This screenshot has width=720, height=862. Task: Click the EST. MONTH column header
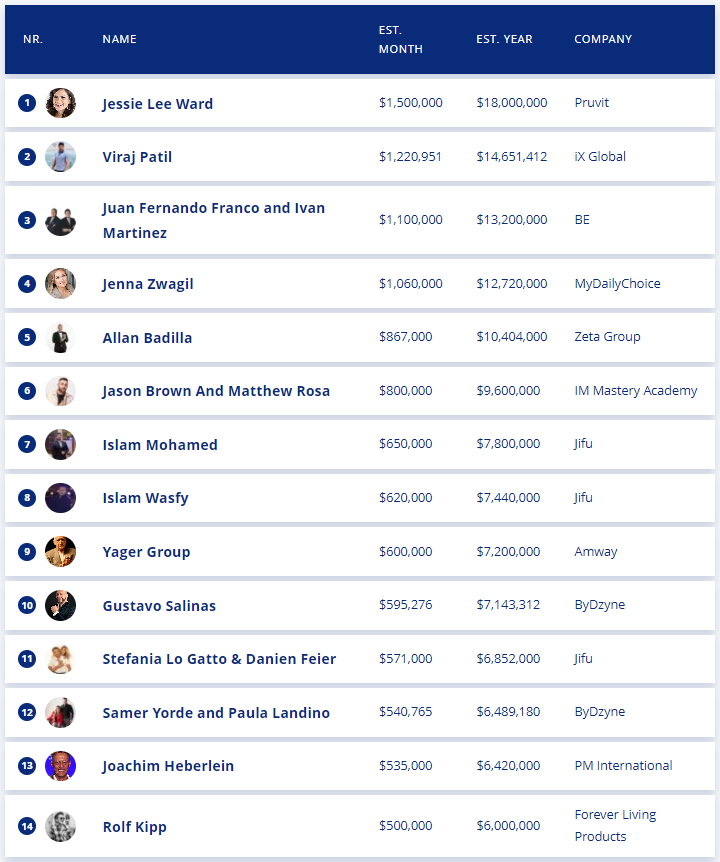pyautogui.click(x=401, y=40)
